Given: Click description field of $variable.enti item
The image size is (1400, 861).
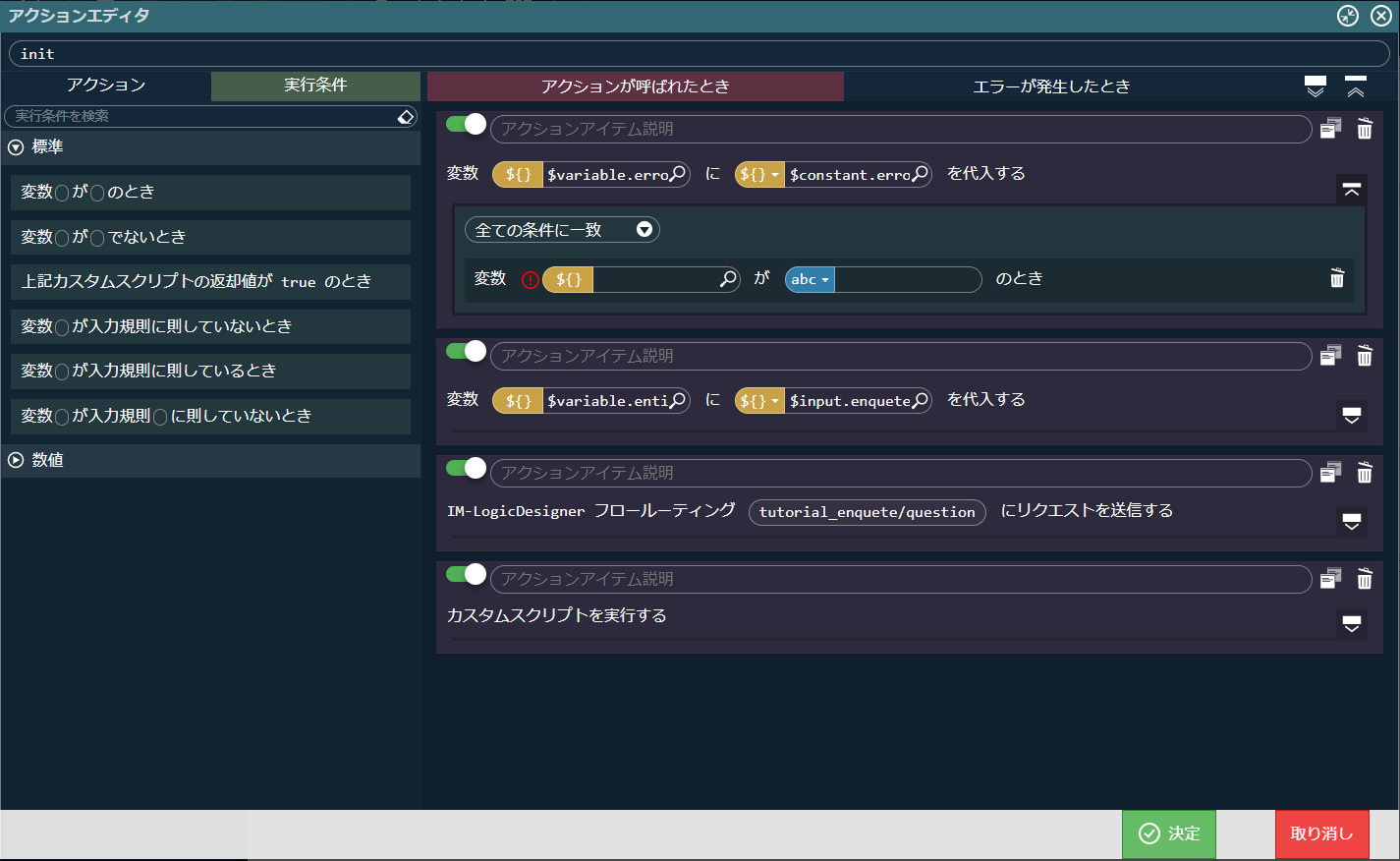Looking at the screenshot, I should point(901,356).
